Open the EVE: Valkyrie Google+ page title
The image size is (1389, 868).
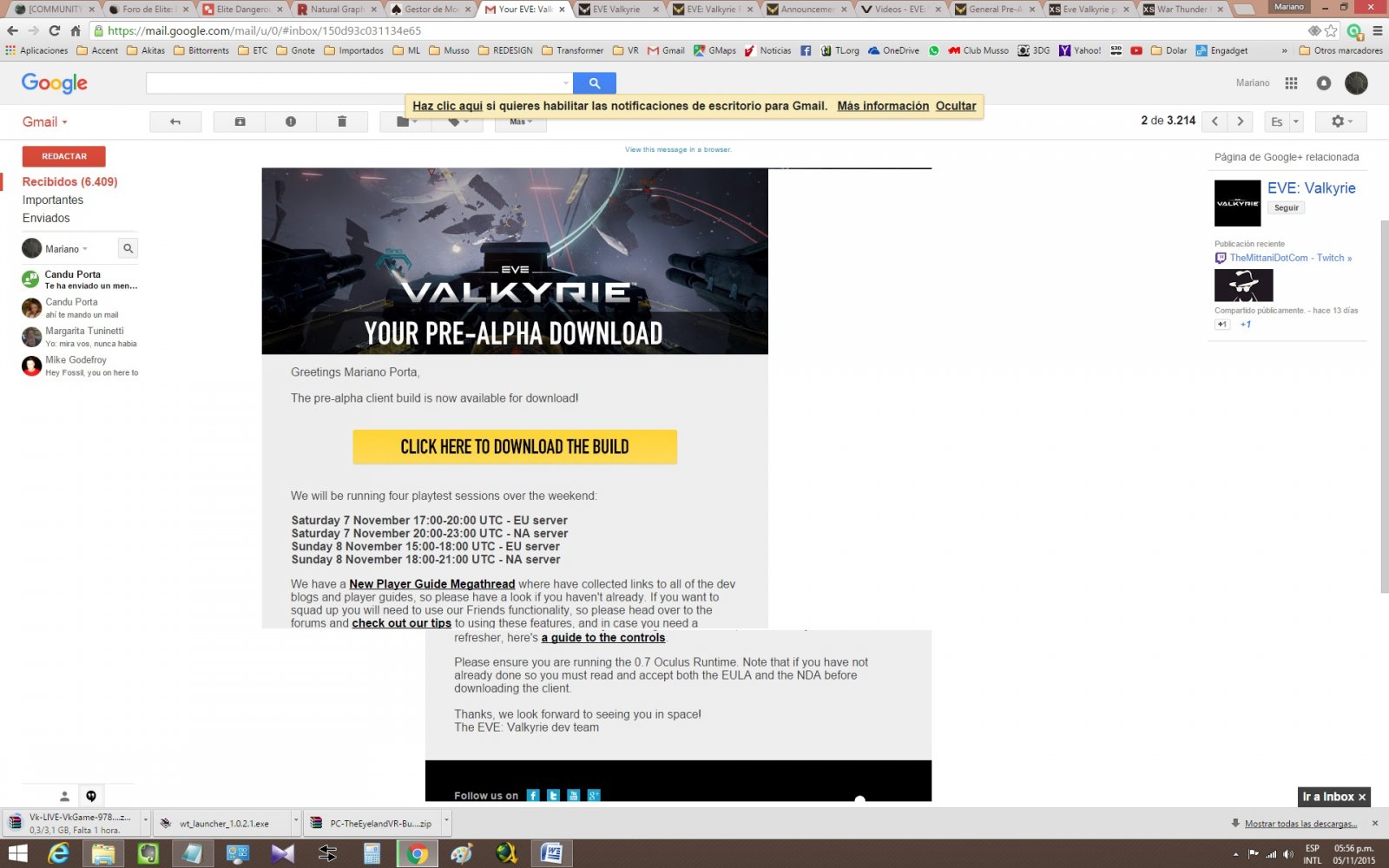coord(1311,188)
